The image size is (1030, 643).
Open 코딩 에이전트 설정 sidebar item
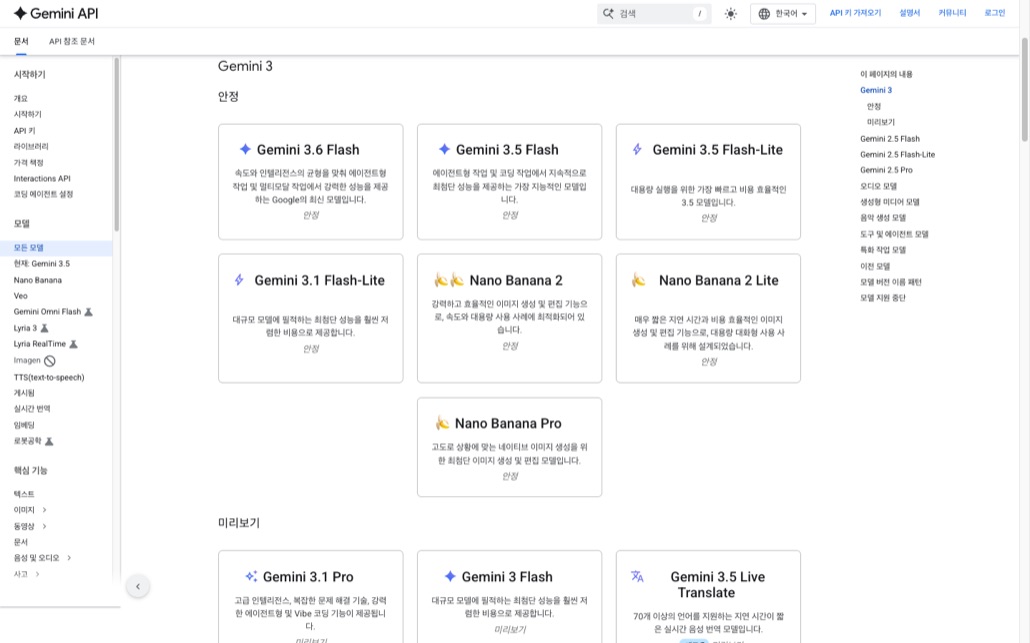(x=43, y=194)
